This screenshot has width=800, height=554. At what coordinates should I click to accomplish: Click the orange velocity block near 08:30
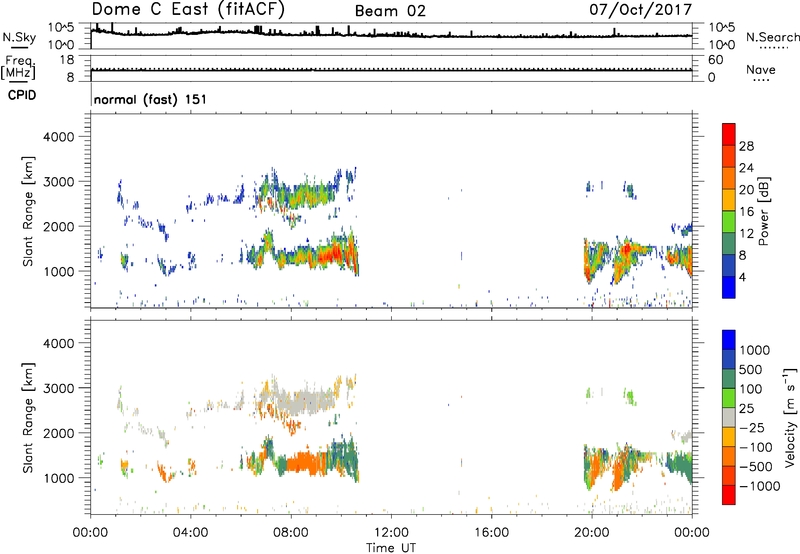(x=305, y=462)
